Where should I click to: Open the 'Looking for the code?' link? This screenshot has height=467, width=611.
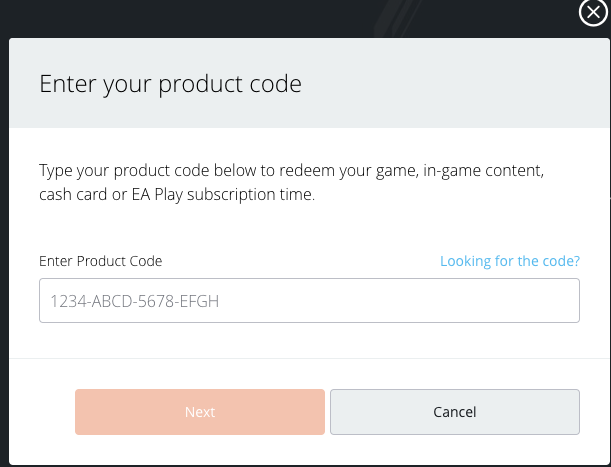[510, 261]
